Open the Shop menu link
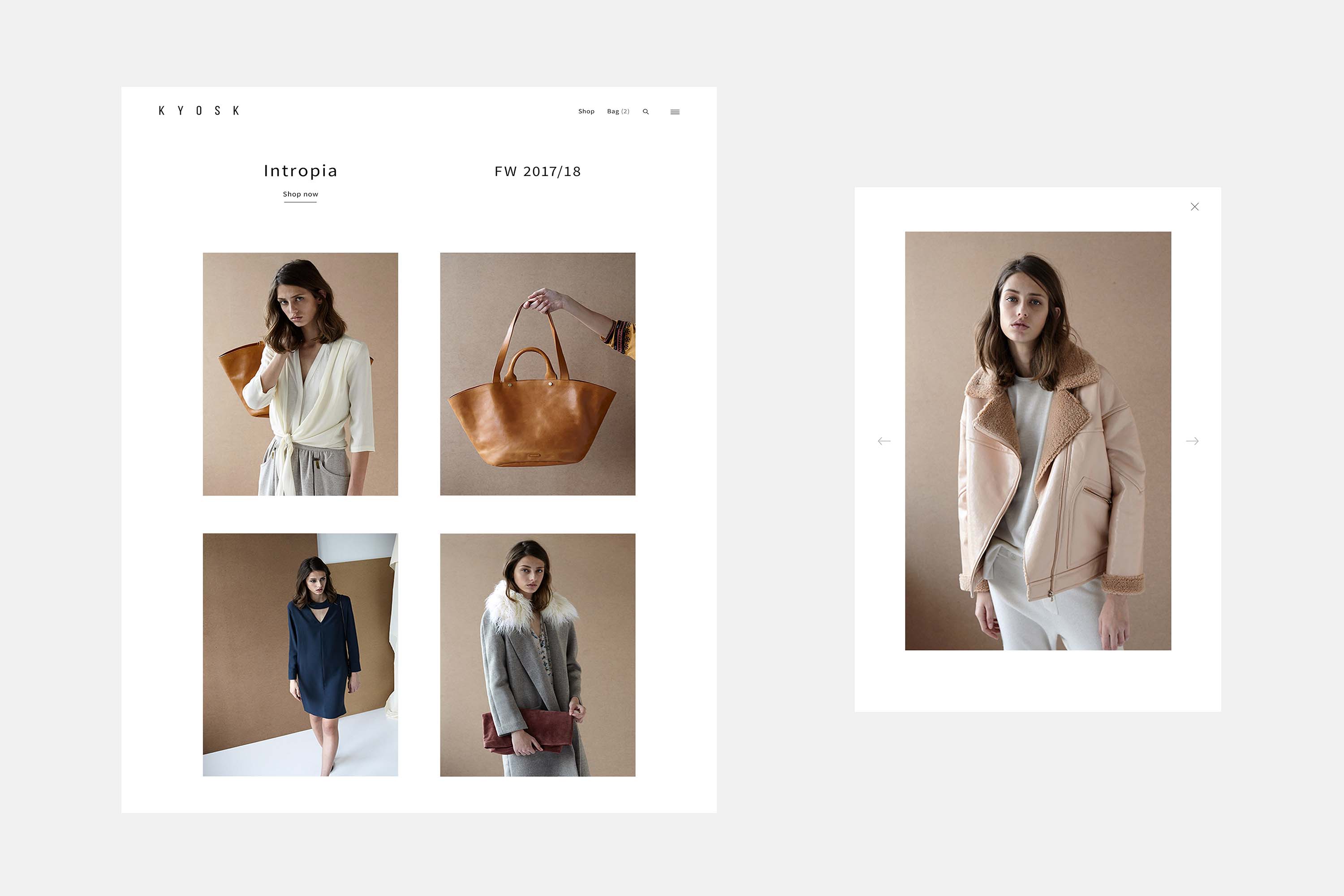 coord(586,112)
